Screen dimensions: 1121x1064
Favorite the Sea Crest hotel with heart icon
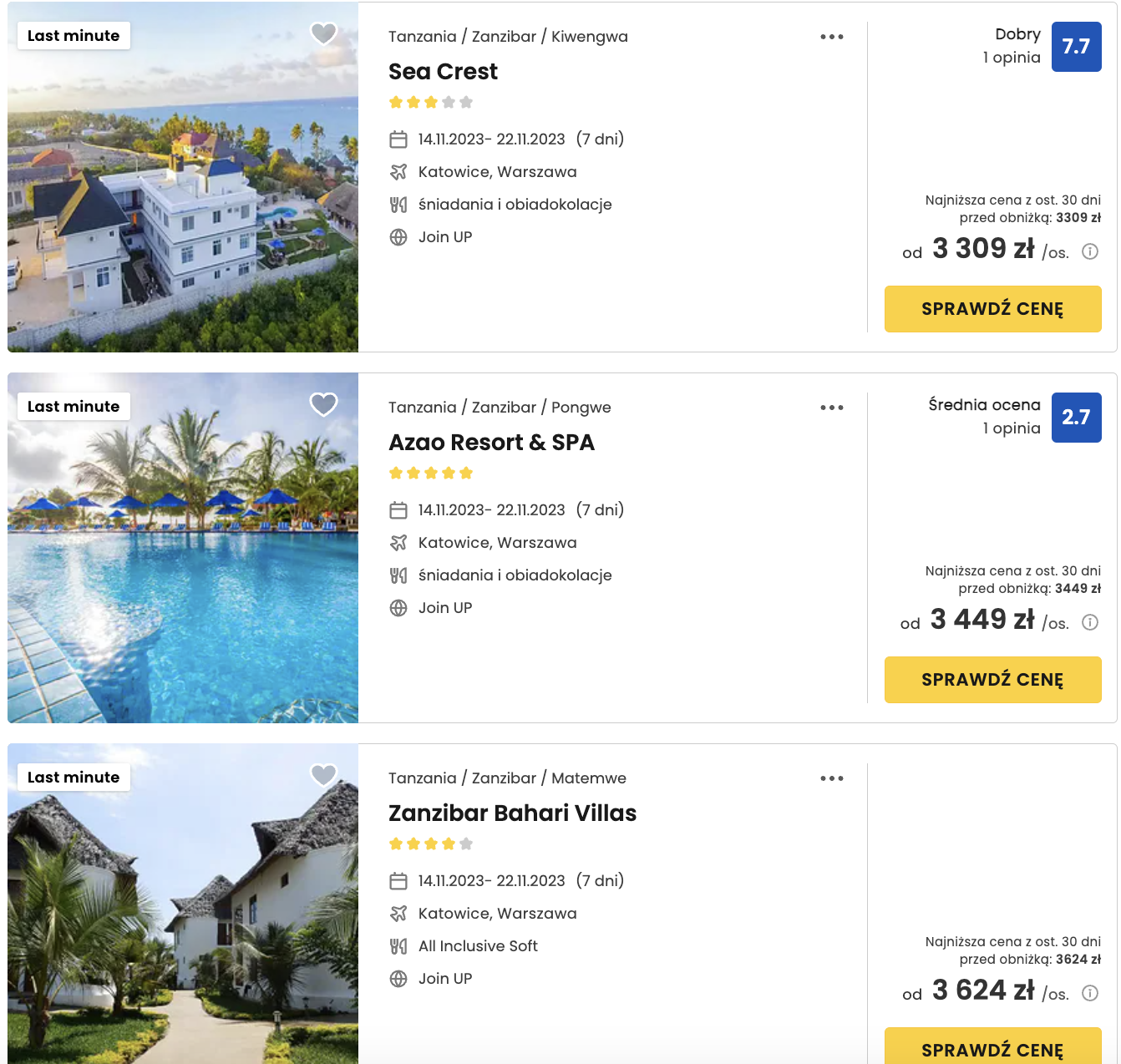pyautogui.click(x=323, y=33)
